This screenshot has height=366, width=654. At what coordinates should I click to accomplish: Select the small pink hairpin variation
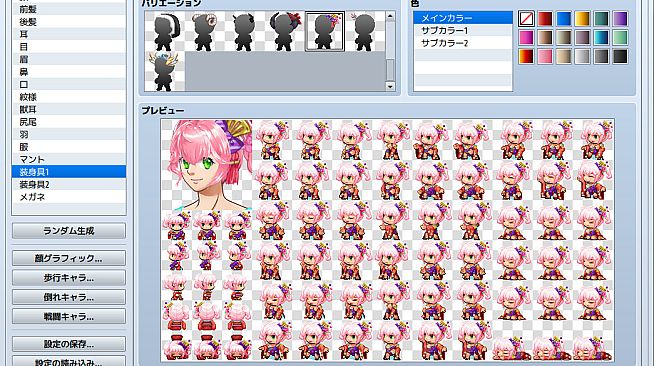pos(365,31)
